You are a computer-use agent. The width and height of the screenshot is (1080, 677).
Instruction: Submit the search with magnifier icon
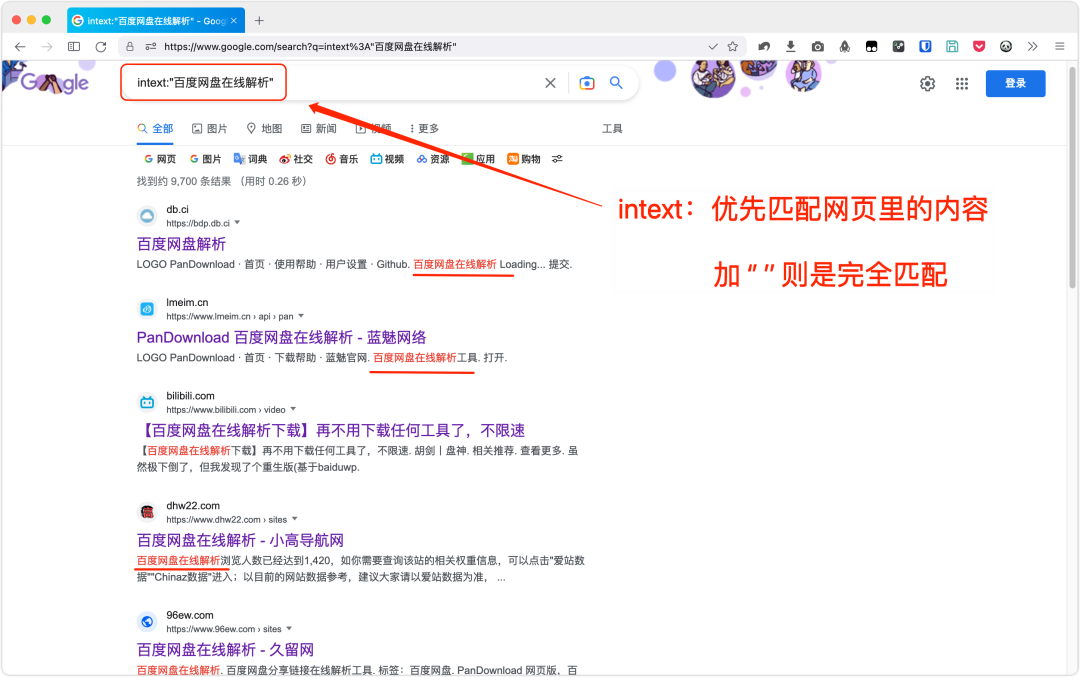pos(616,83)
